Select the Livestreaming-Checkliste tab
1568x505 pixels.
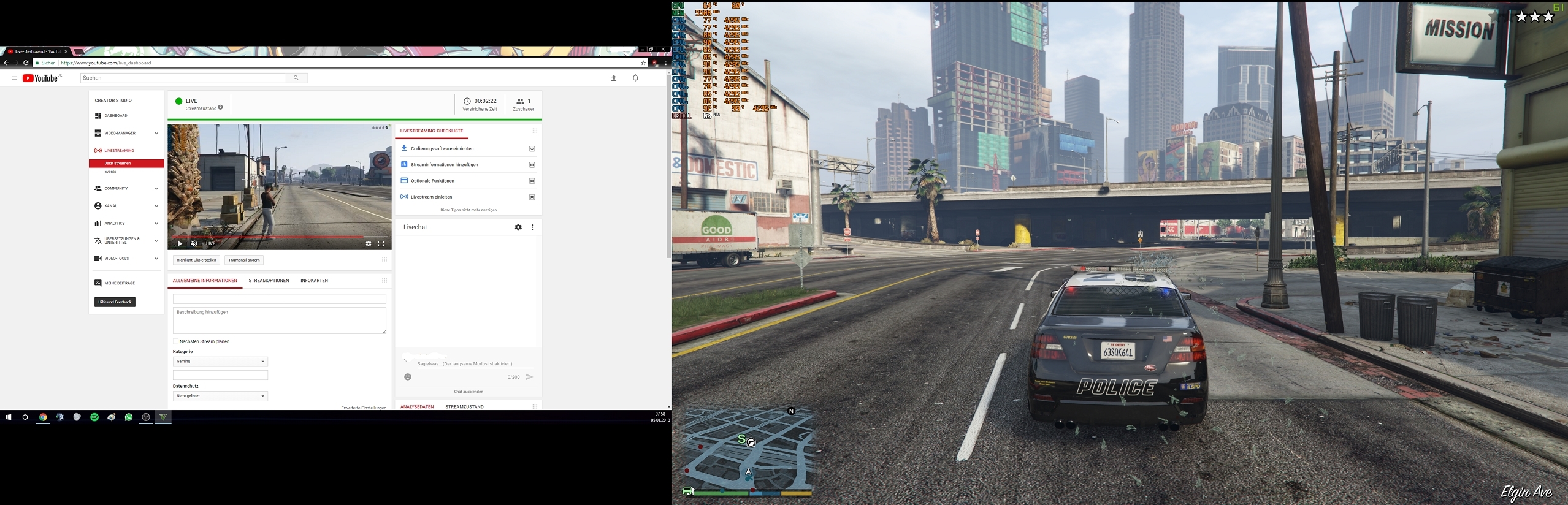coord(432,131)
